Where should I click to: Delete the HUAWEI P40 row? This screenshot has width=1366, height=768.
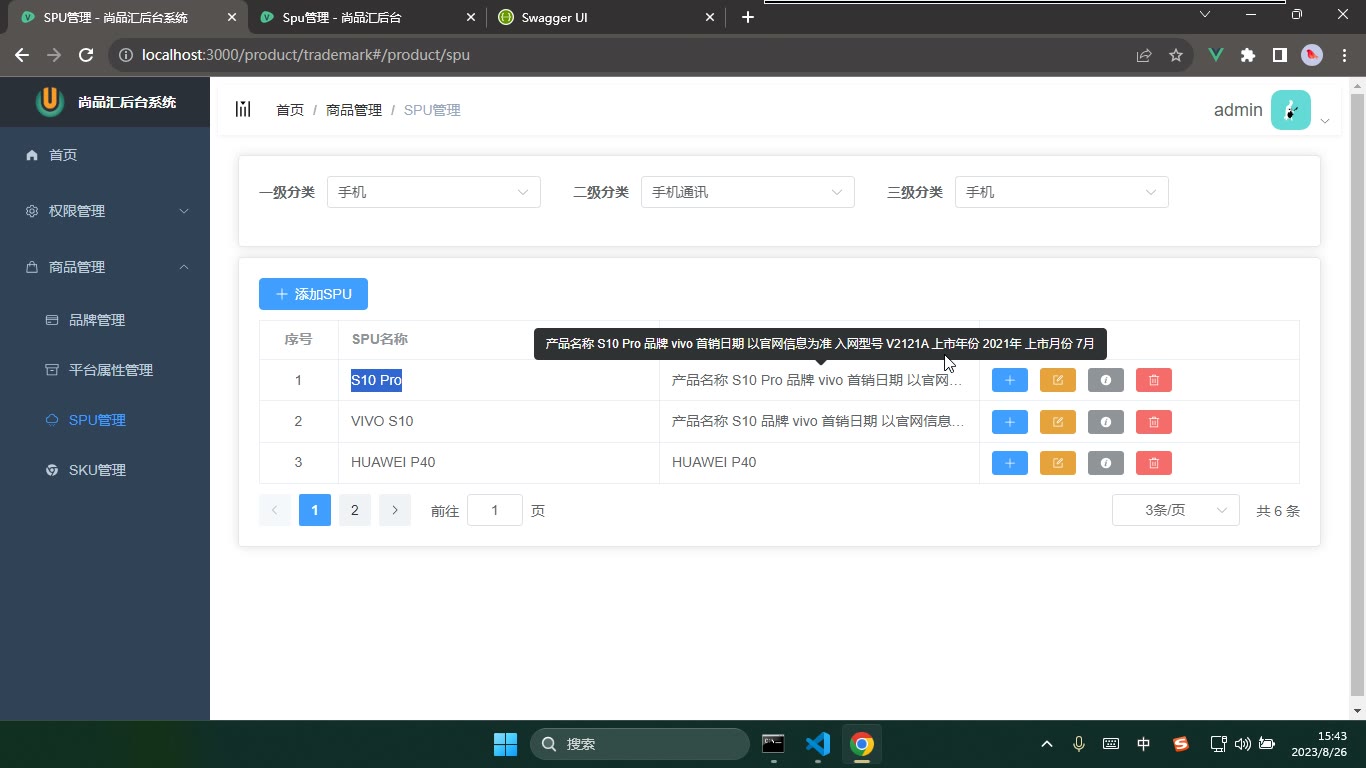click(x=1153, y=463)
